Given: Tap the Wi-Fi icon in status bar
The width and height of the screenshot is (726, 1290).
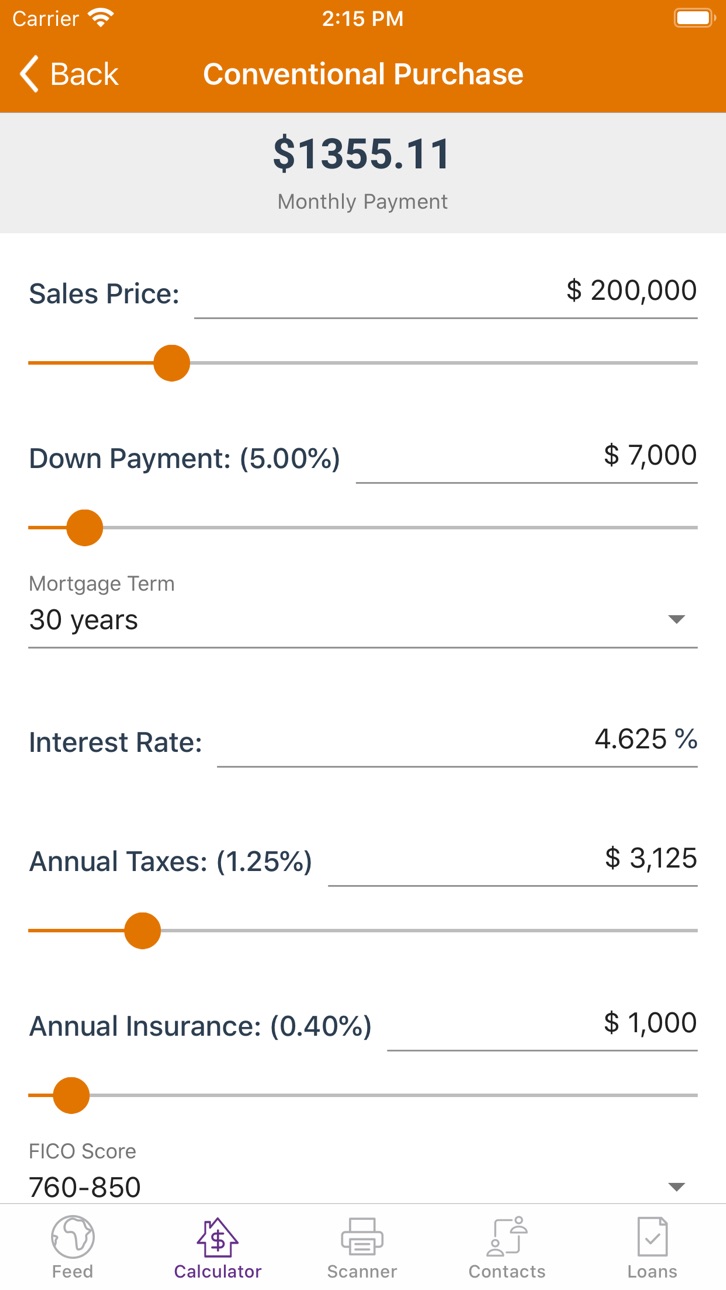Looking at the screenshot, I should pyautogui.click(x=101, y=18).
